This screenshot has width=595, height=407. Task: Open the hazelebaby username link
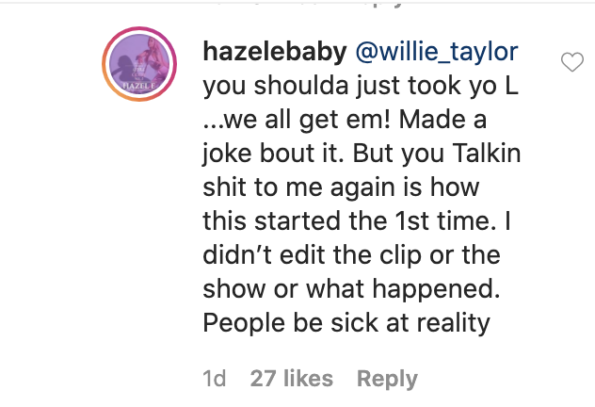[x=275, y=52]
